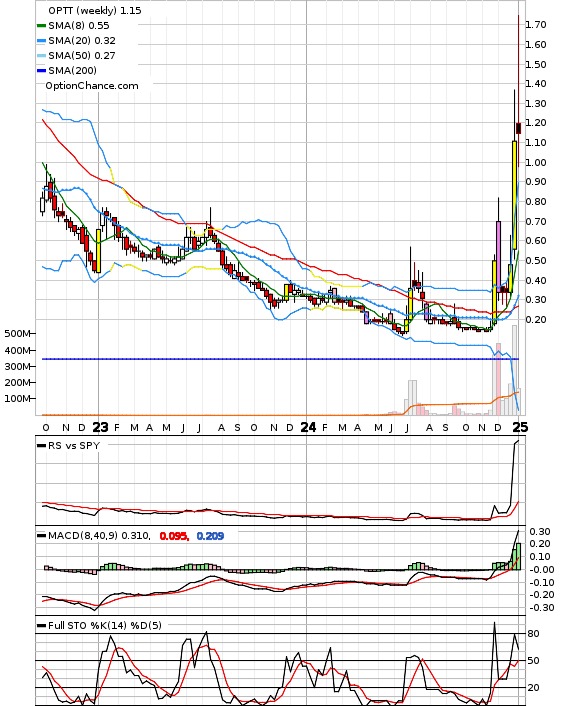This screenshot has height=706, width=566.
Task: Click the latest dark red weekly candlestick
Action: point(519,128)
